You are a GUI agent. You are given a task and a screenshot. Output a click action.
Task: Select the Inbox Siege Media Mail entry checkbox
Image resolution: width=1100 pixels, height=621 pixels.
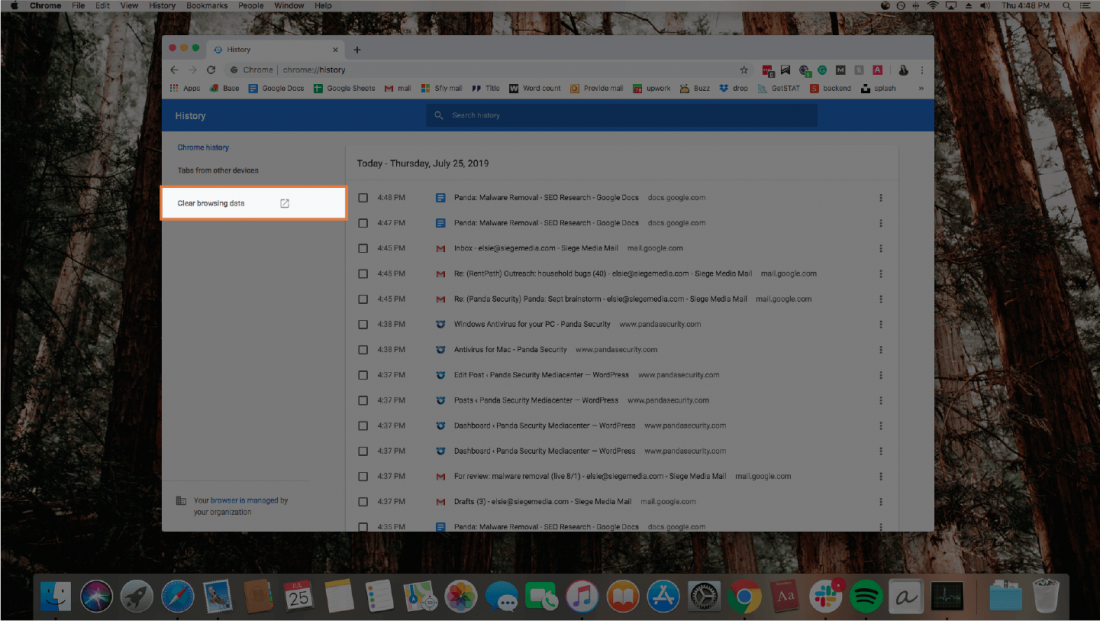click(364, 248)
